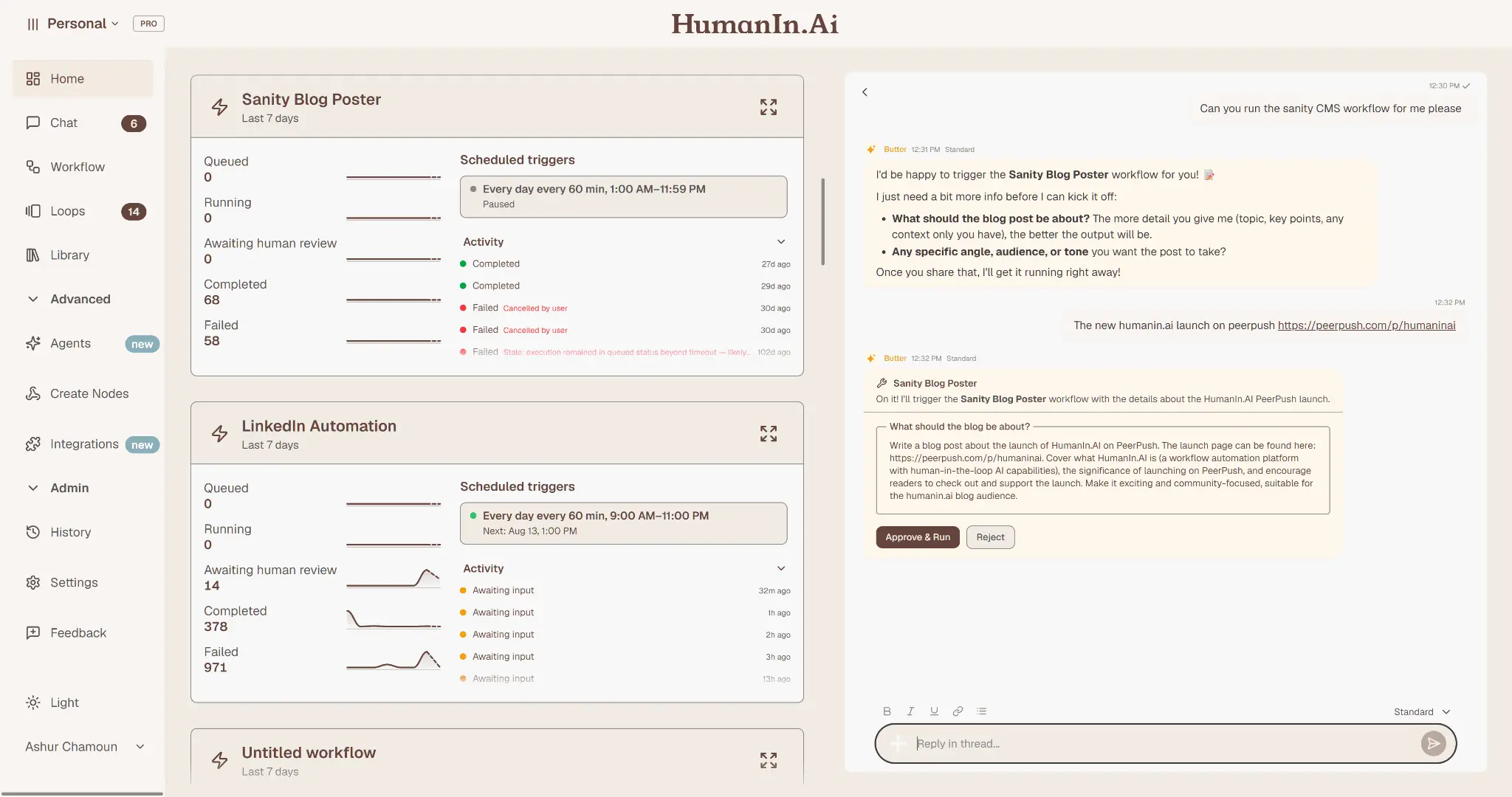The width and height of the screenshot is (1512, 797).
Task: Click the plus attachment icon in reply box
Action: pyautogui.click(x=897, y=744)
